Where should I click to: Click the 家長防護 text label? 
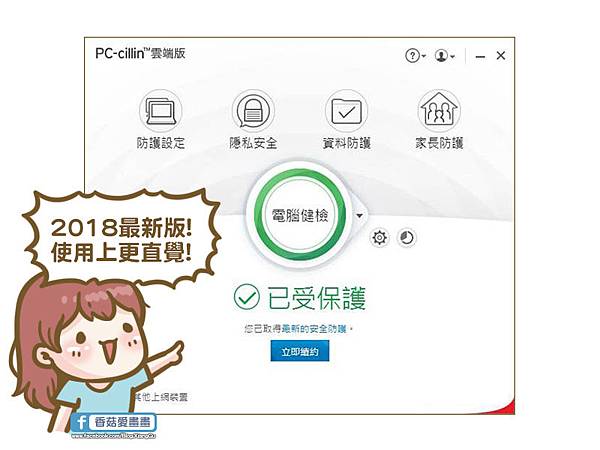(439, 143)
